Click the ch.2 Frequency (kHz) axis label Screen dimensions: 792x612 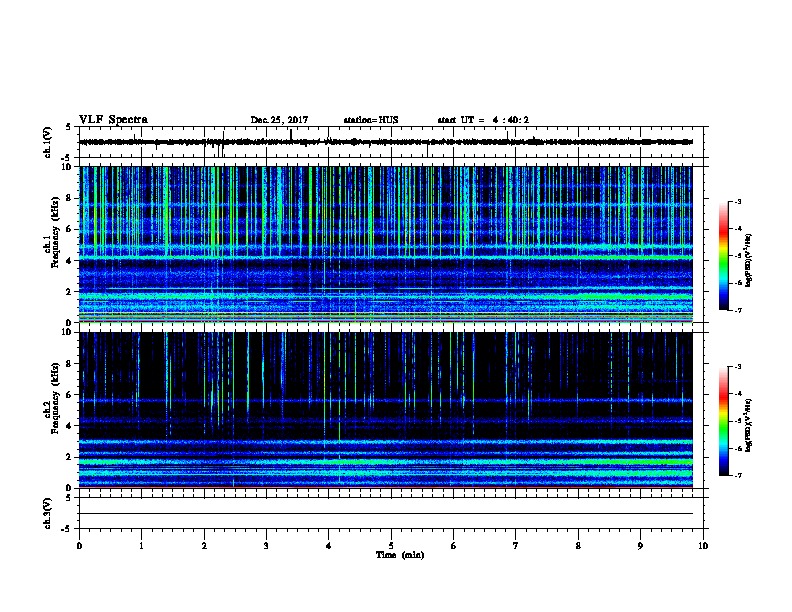point(52,398)
